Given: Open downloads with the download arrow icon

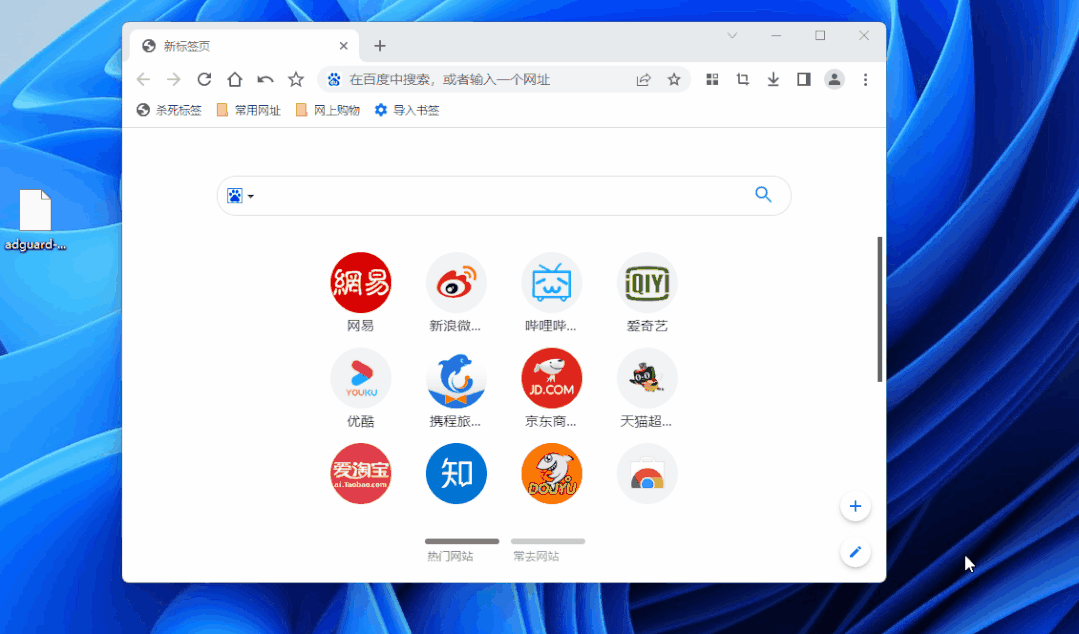Looking at the screenshot, I should click(x=773, y=79).
